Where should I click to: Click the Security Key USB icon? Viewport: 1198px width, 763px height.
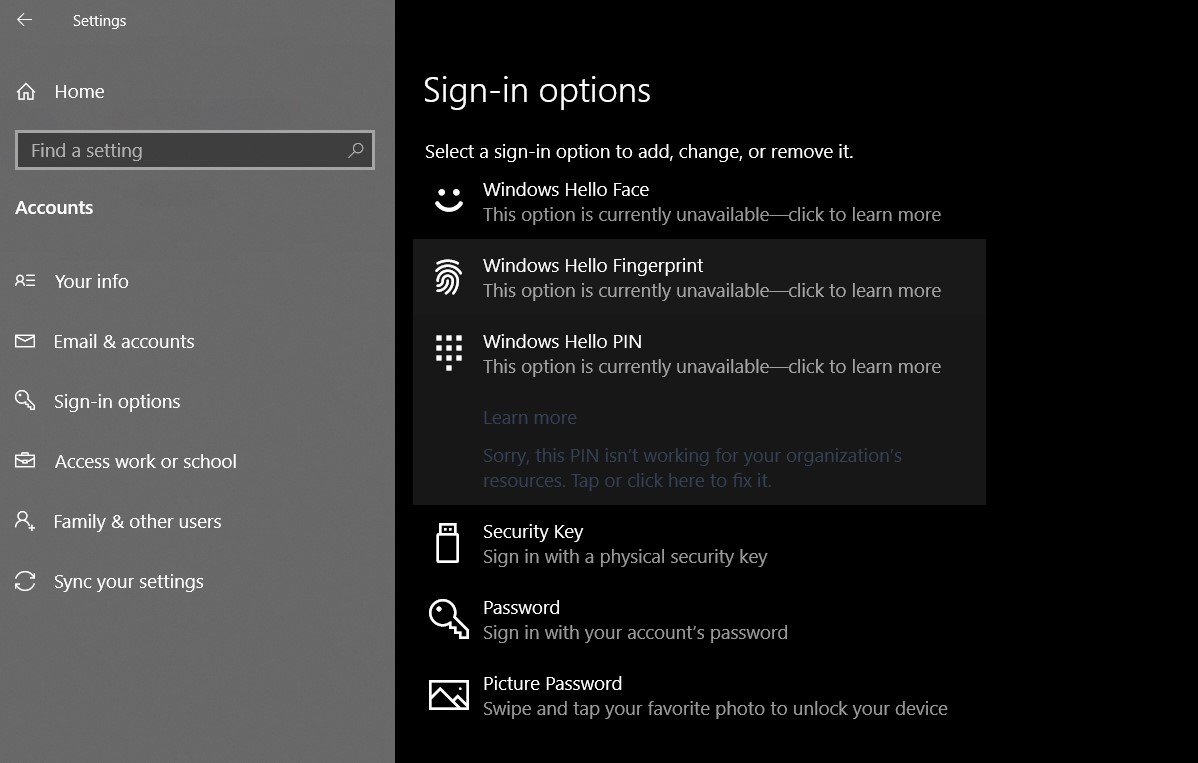pos(448,543)
